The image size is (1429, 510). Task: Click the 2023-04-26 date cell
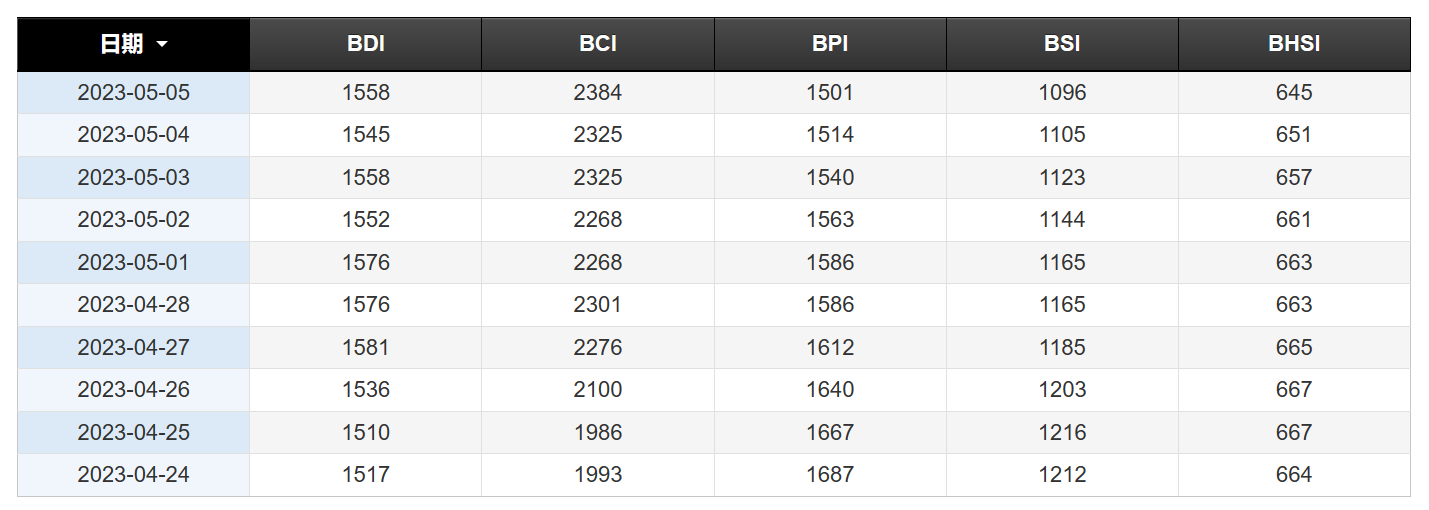(133, 390)
